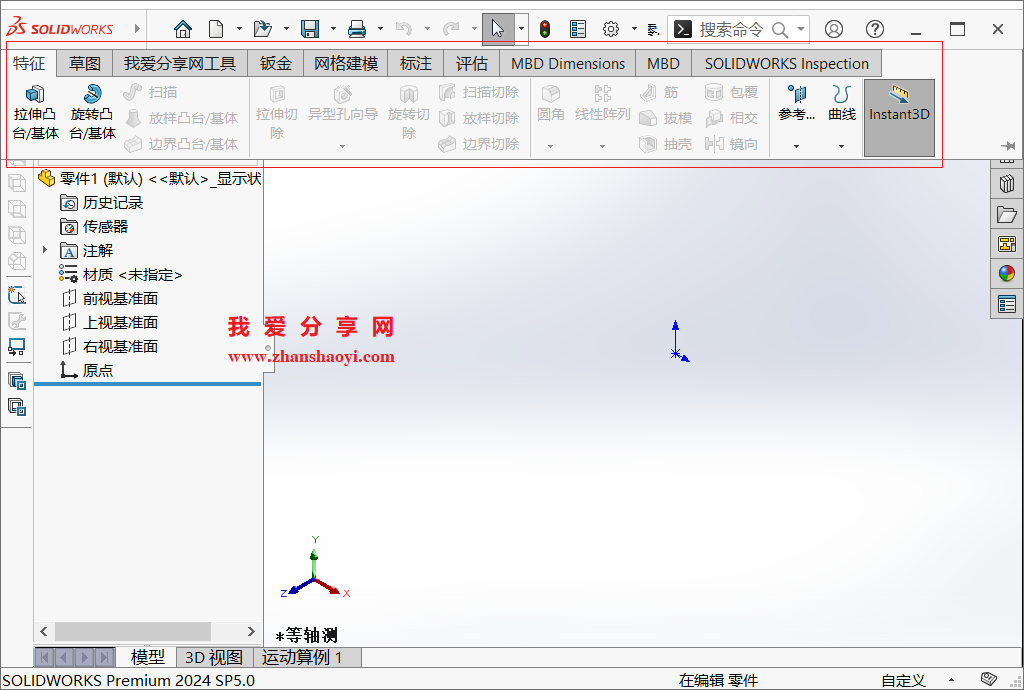Open dropdown arrow next to Open icon
This screenshot has width=1024, height=690.
click(x=286, y=29)
